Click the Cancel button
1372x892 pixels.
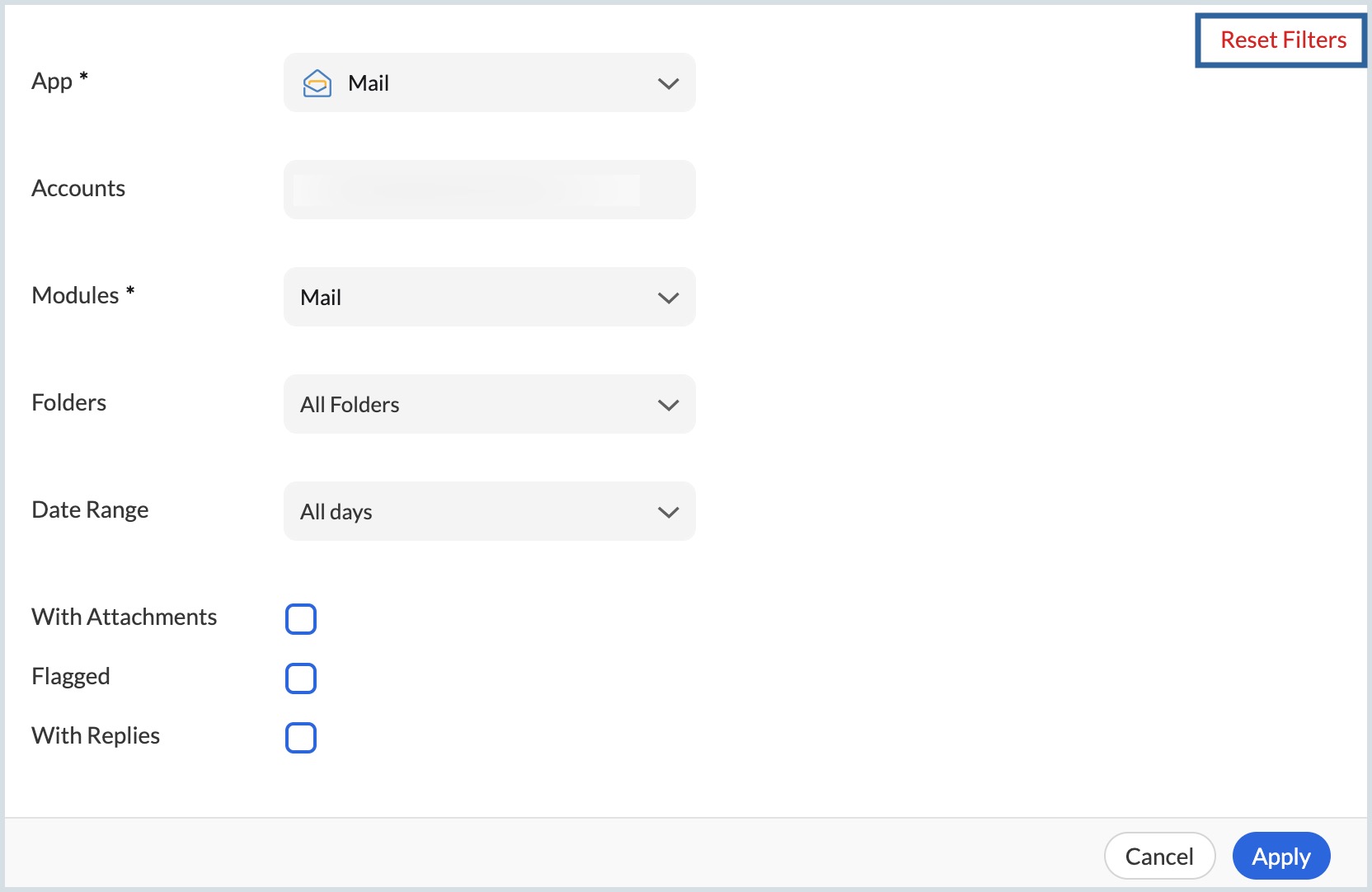click(x=1159, y=856)
